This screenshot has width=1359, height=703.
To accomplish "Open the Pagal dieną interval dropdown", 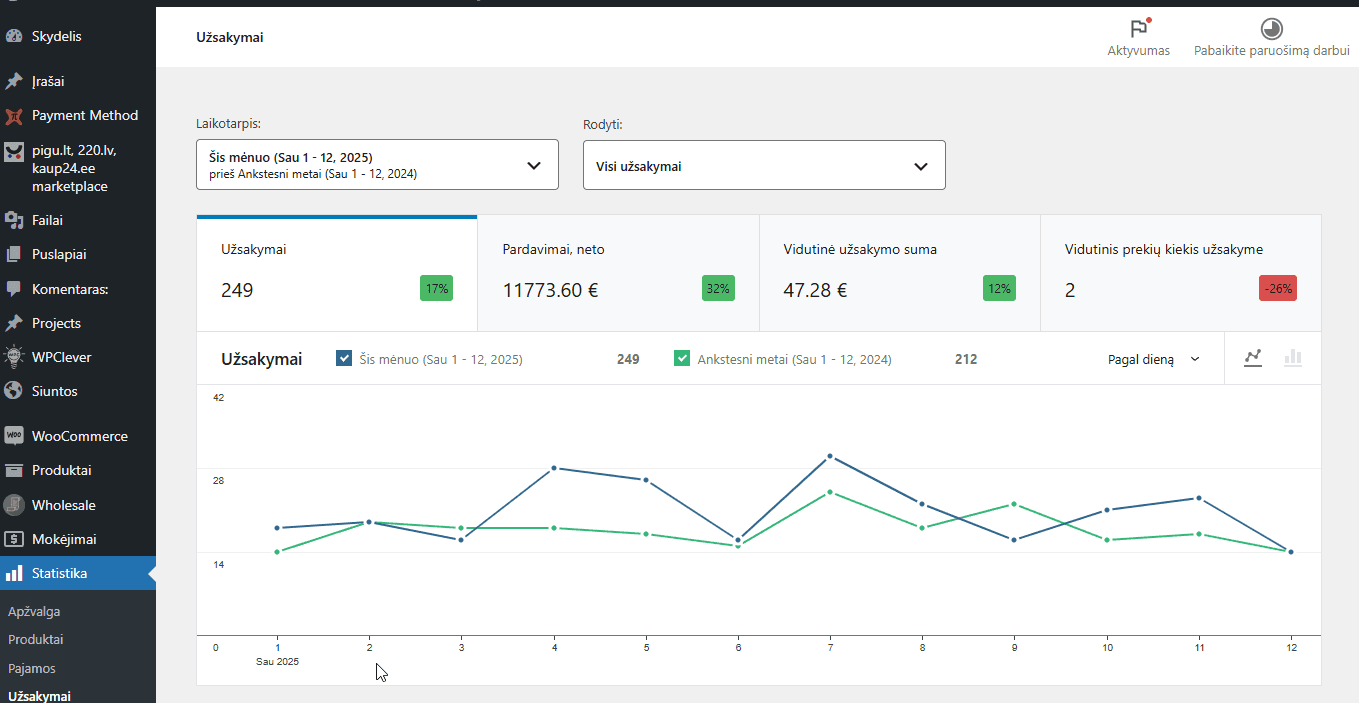I will point(1153,359).
